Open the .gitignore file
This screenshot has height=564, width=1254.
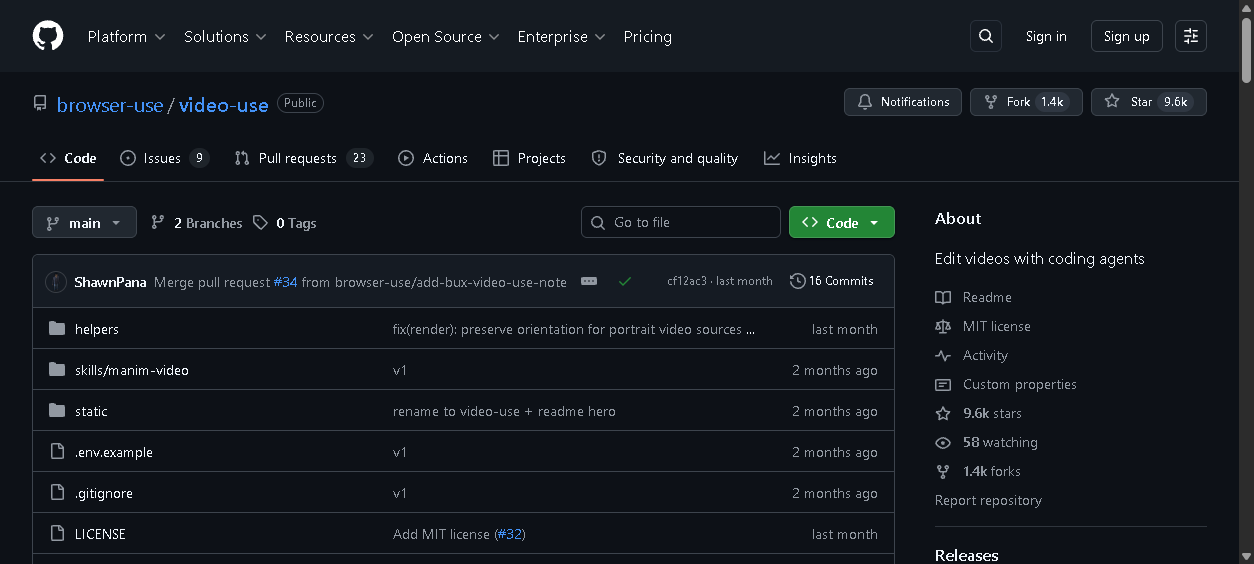104,493
